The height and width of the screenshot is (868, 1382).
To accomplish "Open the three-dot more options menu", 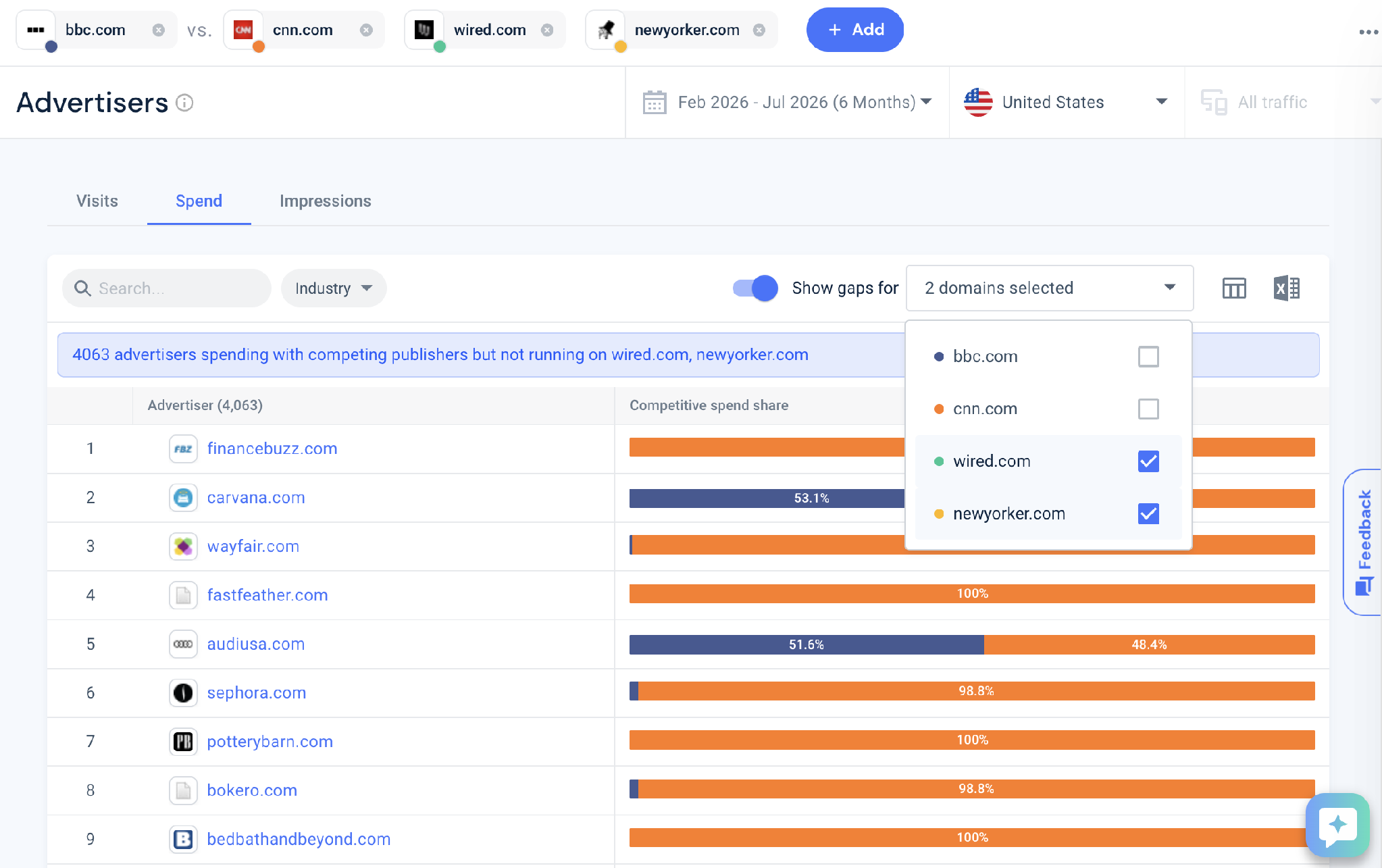I will pos(1368,32).
